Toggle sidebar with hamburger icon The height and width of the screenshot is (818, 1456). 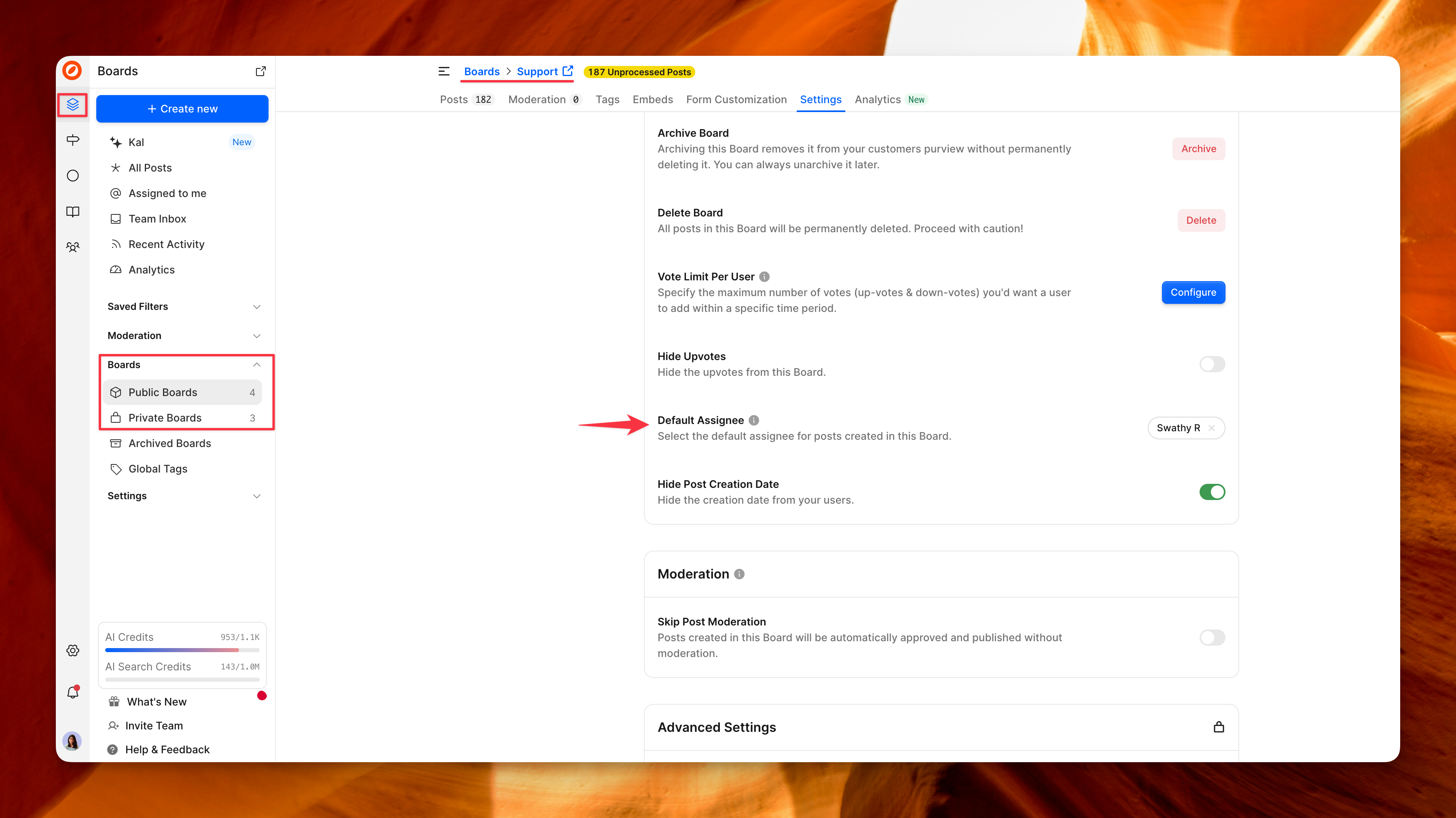[x=444, y=71]
